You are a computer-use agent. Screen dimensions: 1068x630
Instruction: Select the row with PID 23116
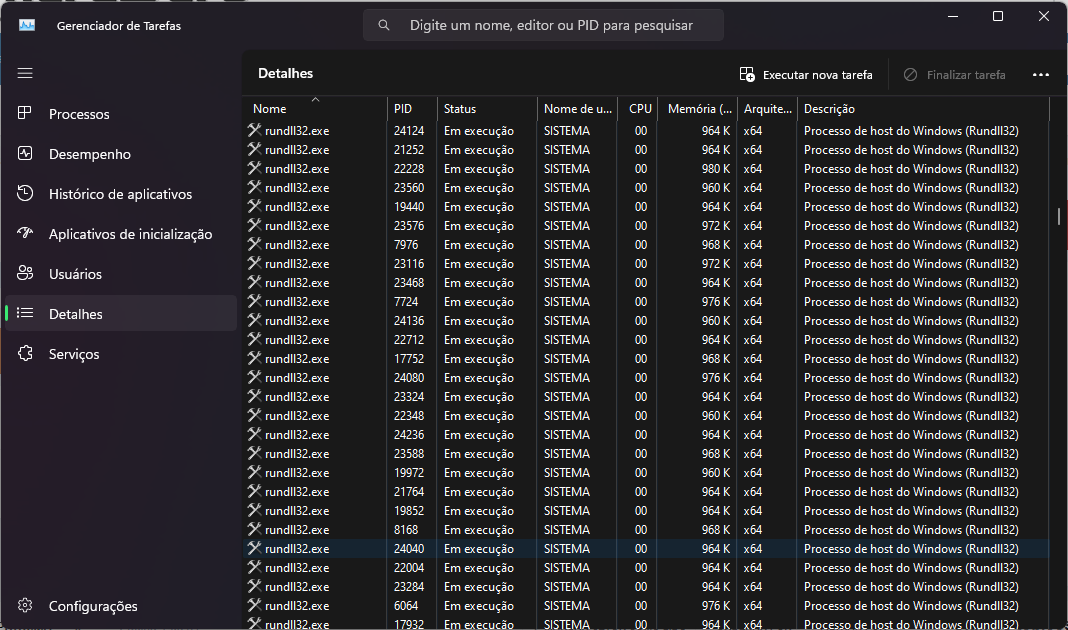click(646, 264)
